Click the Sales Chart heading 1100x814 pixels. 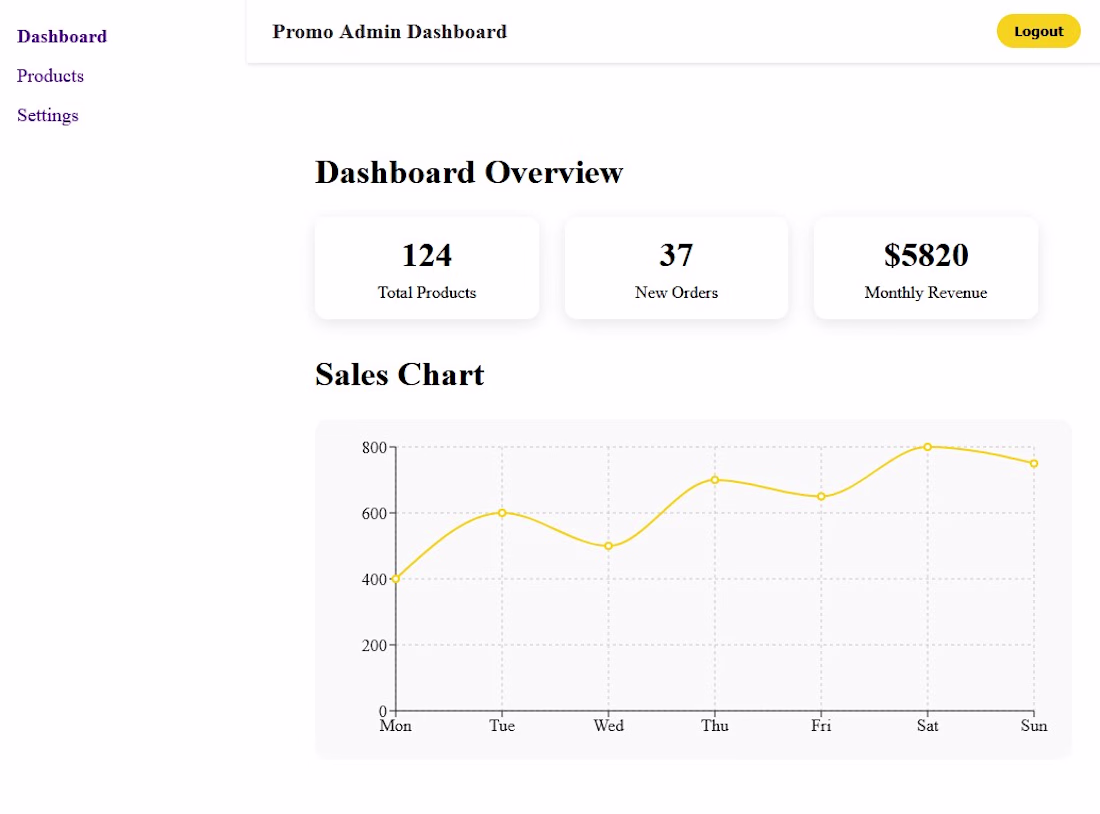tap(400, 374)
